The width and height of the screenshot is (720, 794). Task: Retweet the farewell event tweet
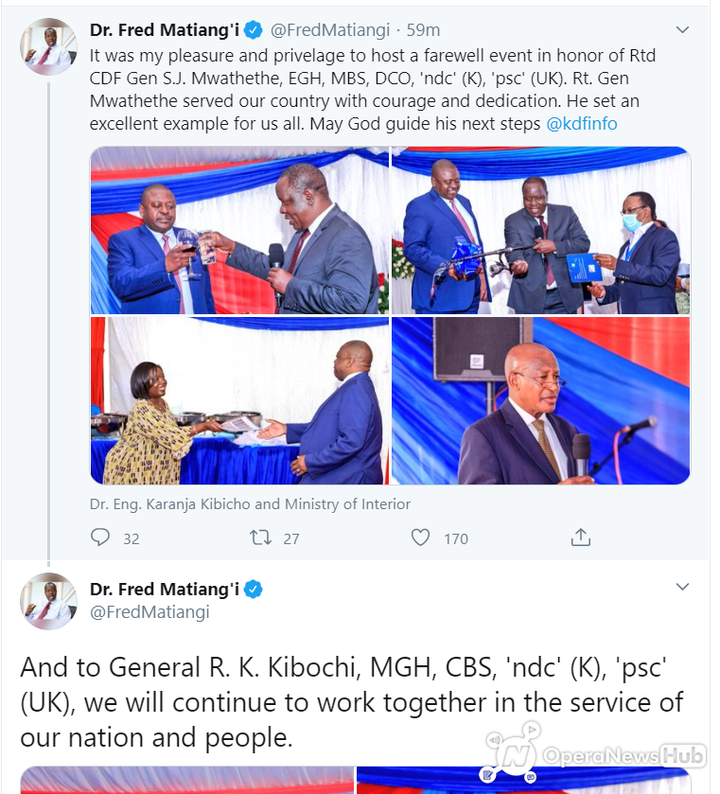(261, 537)
